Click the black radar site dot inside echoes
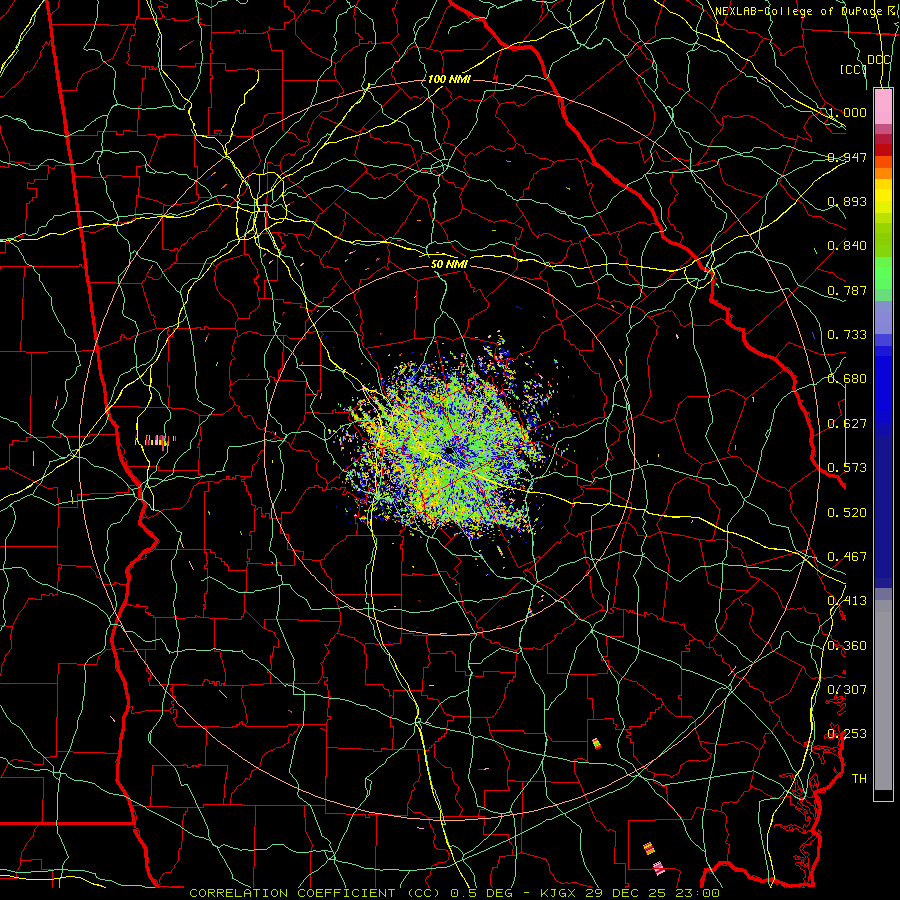900x900 pixels. point(448,452)
